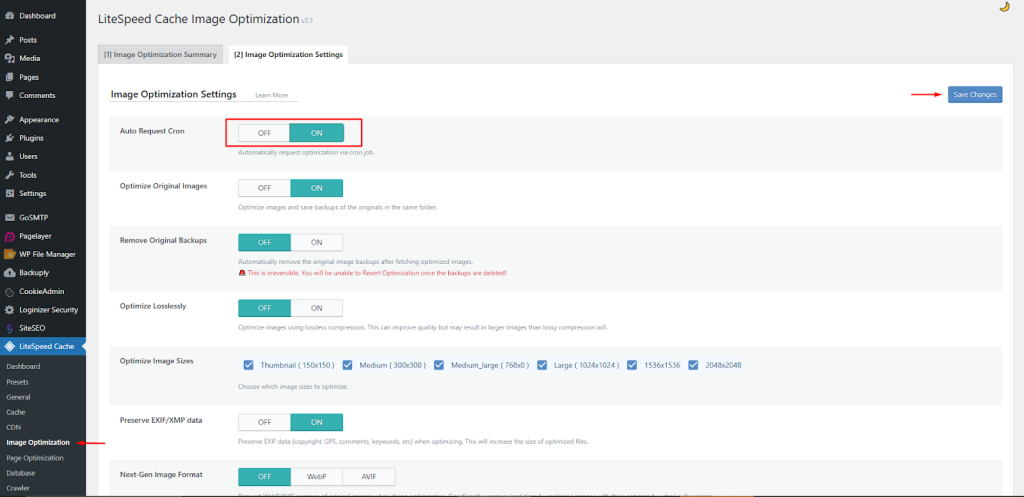Switch Optimize Losslessly to ON
1024x497 pixels.
(x=316, y=308)
